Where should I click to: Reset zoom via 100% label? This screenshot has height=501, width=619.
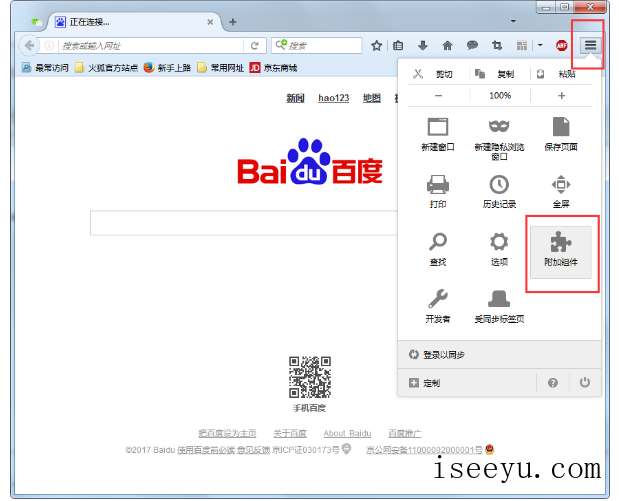[500, 96]
